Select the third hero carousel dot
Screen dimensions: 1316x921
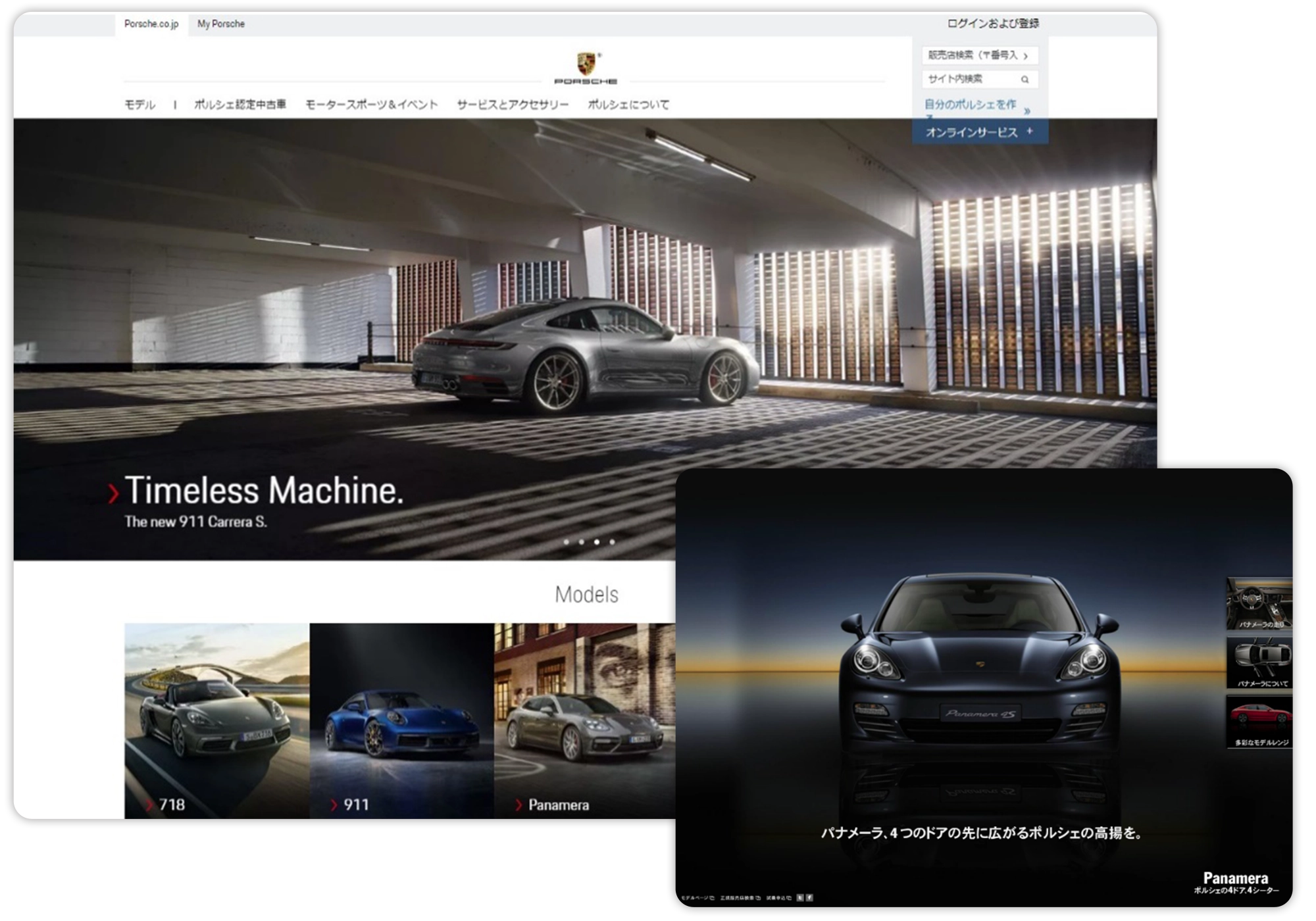pos(597,542)
